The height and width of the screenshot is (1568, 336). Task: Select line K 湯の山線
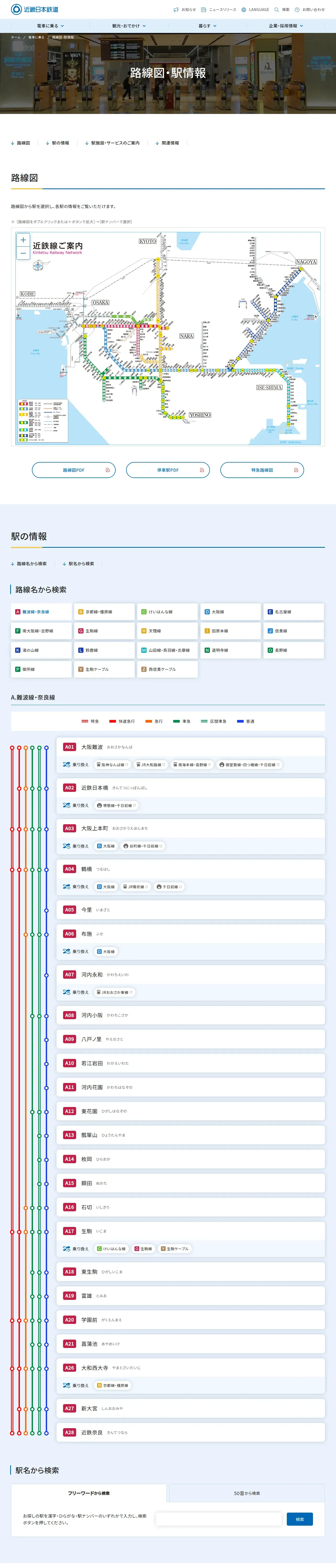(41, 650)
